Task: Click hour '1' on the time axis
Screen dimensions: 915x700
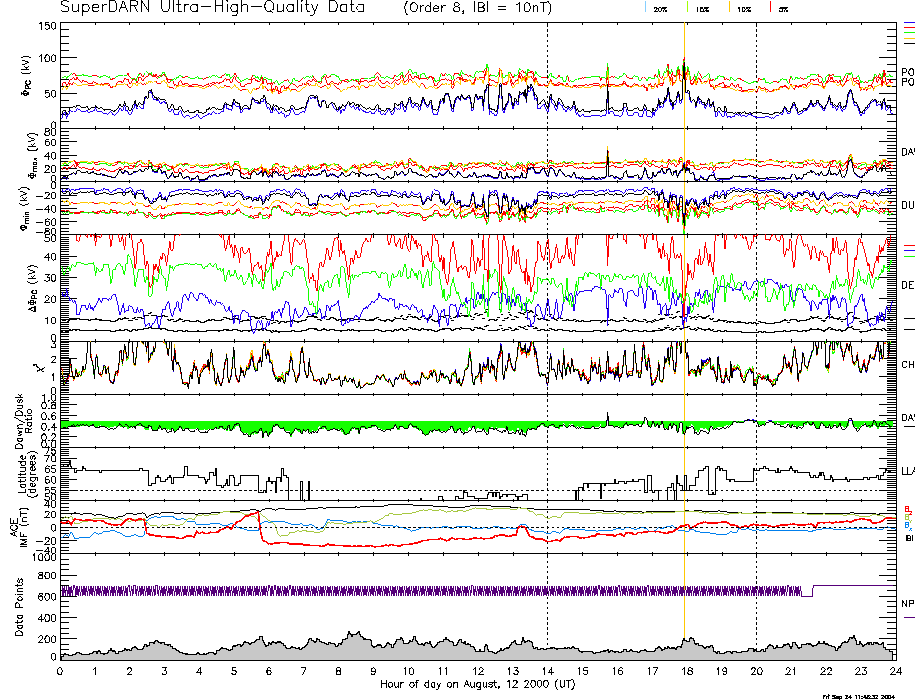Action: (x=95, y=671)
